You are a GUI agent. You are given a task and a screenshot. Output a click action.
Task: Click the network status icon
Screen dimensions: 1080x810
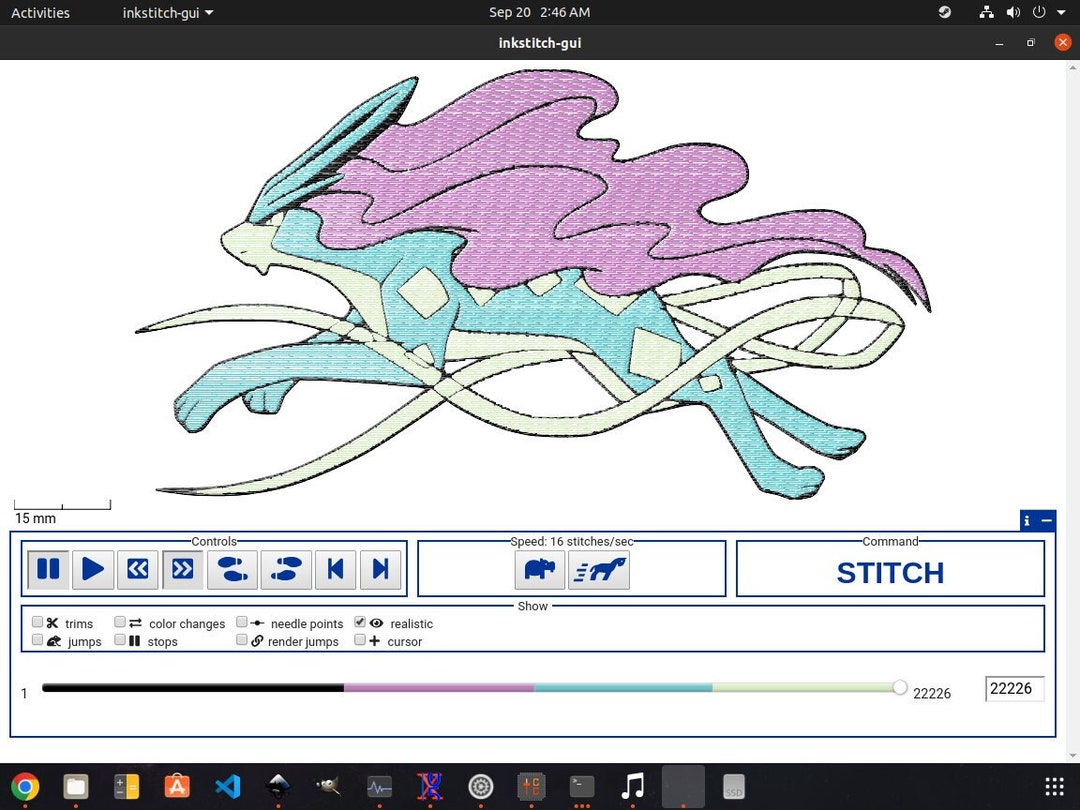(986, 12)
